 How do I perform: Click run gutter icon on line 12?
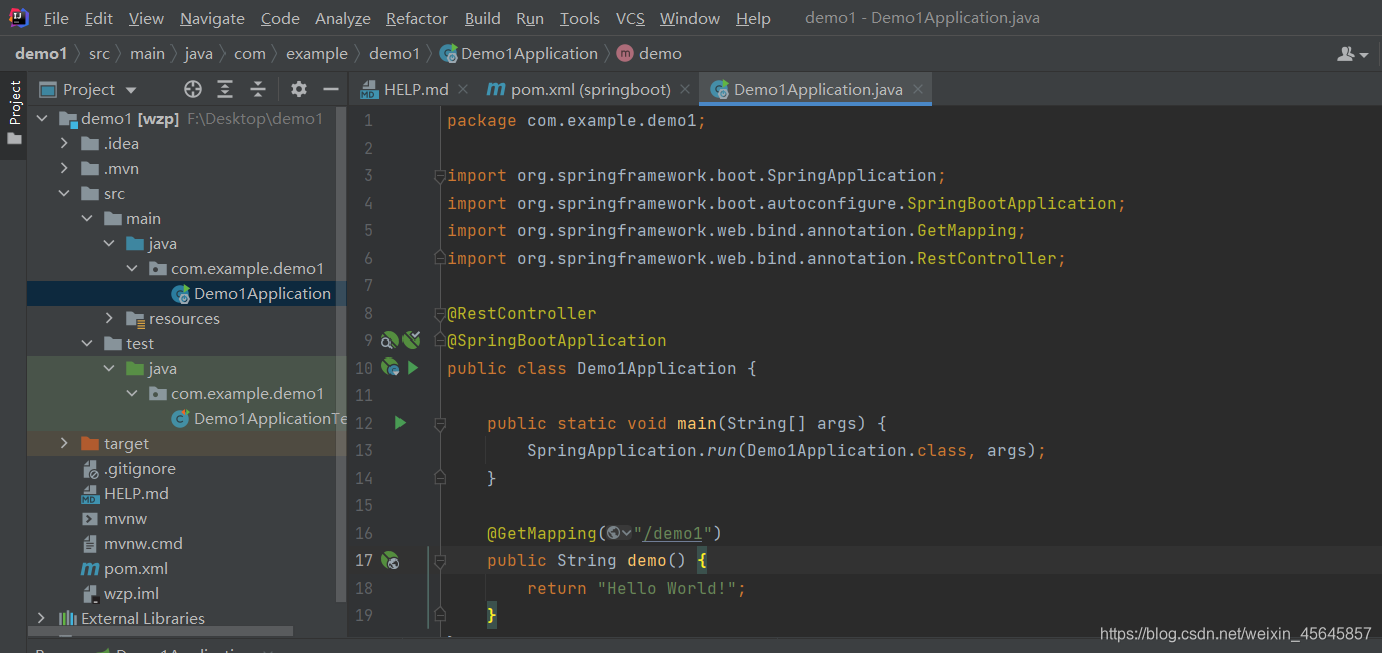[x=400, y=423]
